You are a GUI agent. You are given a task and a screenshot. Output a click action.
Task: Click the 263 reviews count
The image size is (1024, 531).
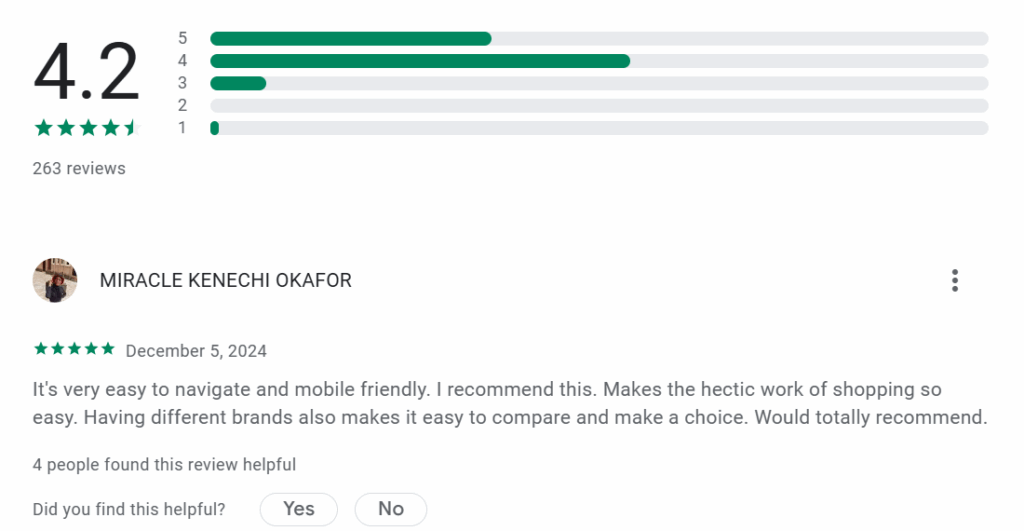pos(79,169)
